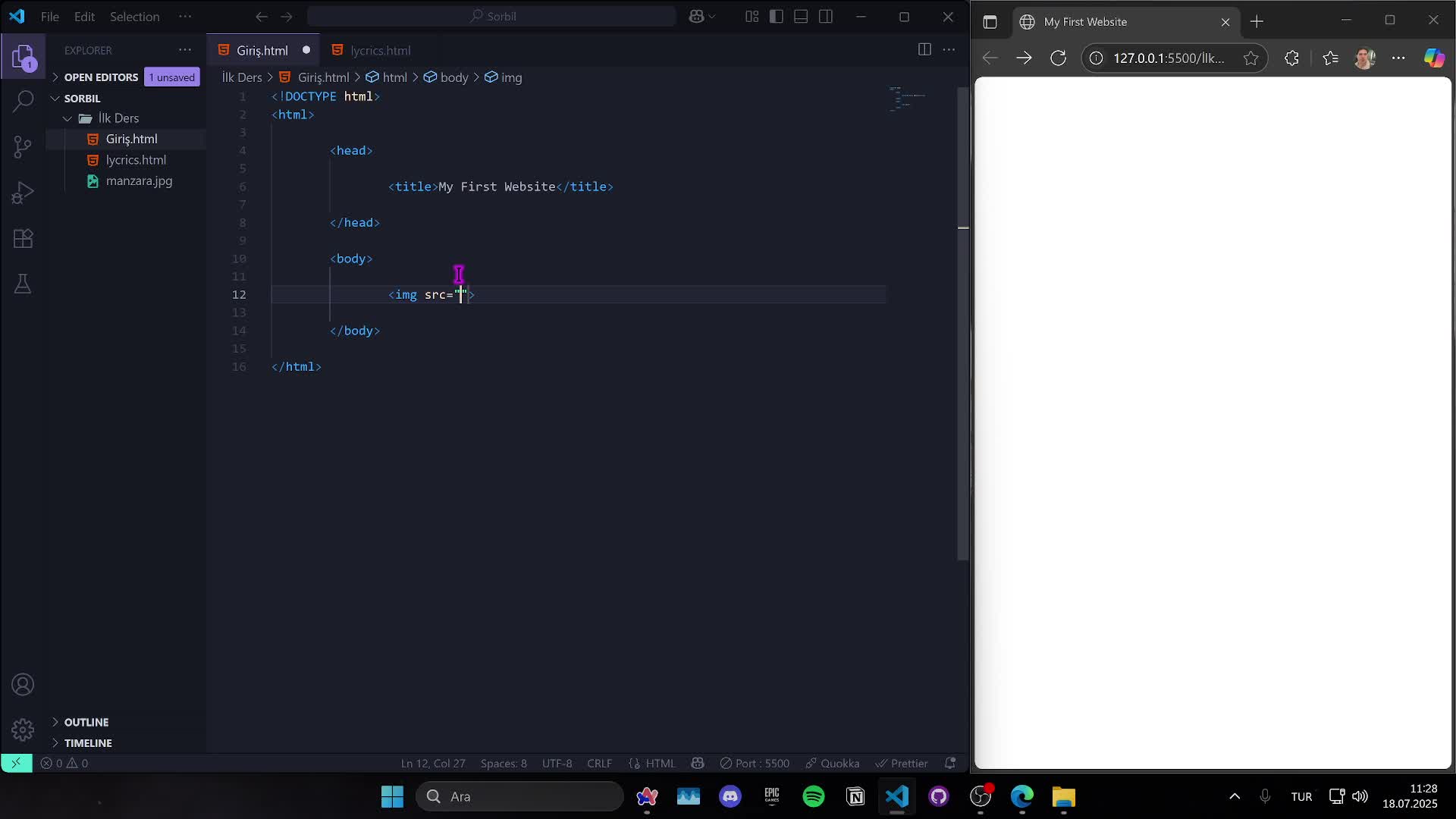Open Copilot sidebar in Edge
Screen dimensions: 1456x819
(x=1434, y=58)
